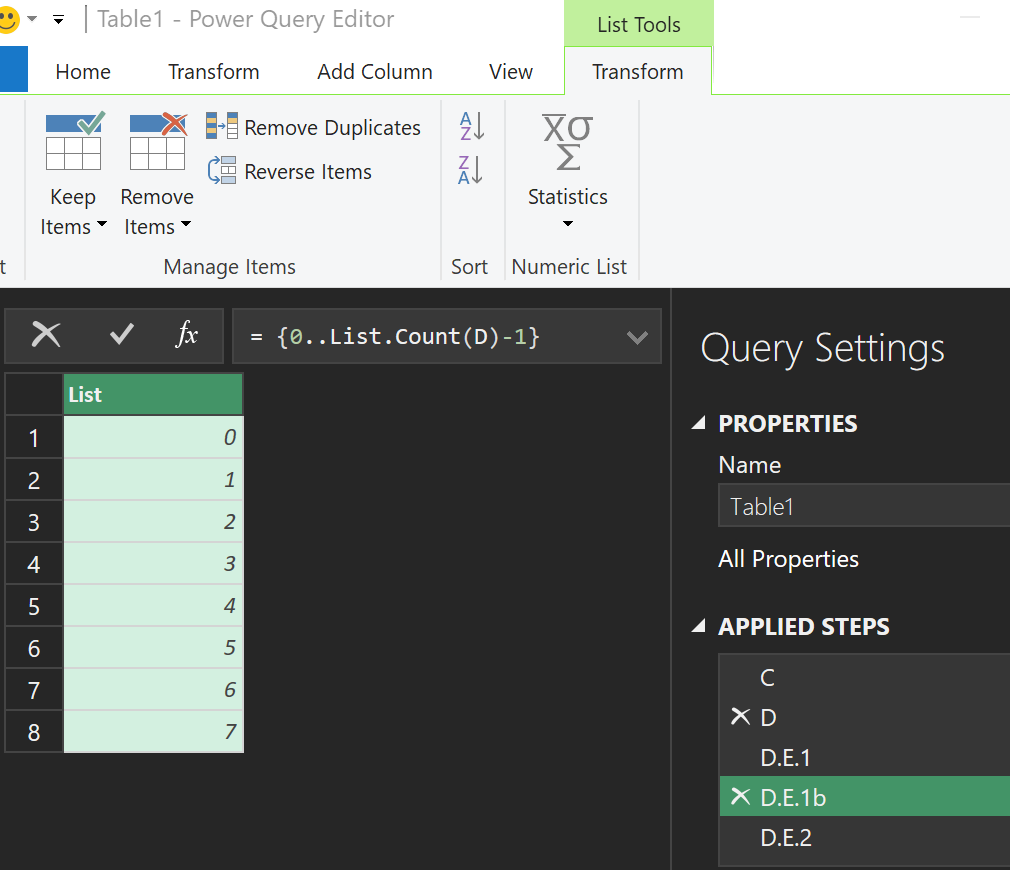Confirm the formula with the checkmark
The height and width of the screenshot is (870, 1010).
point(121,334)
